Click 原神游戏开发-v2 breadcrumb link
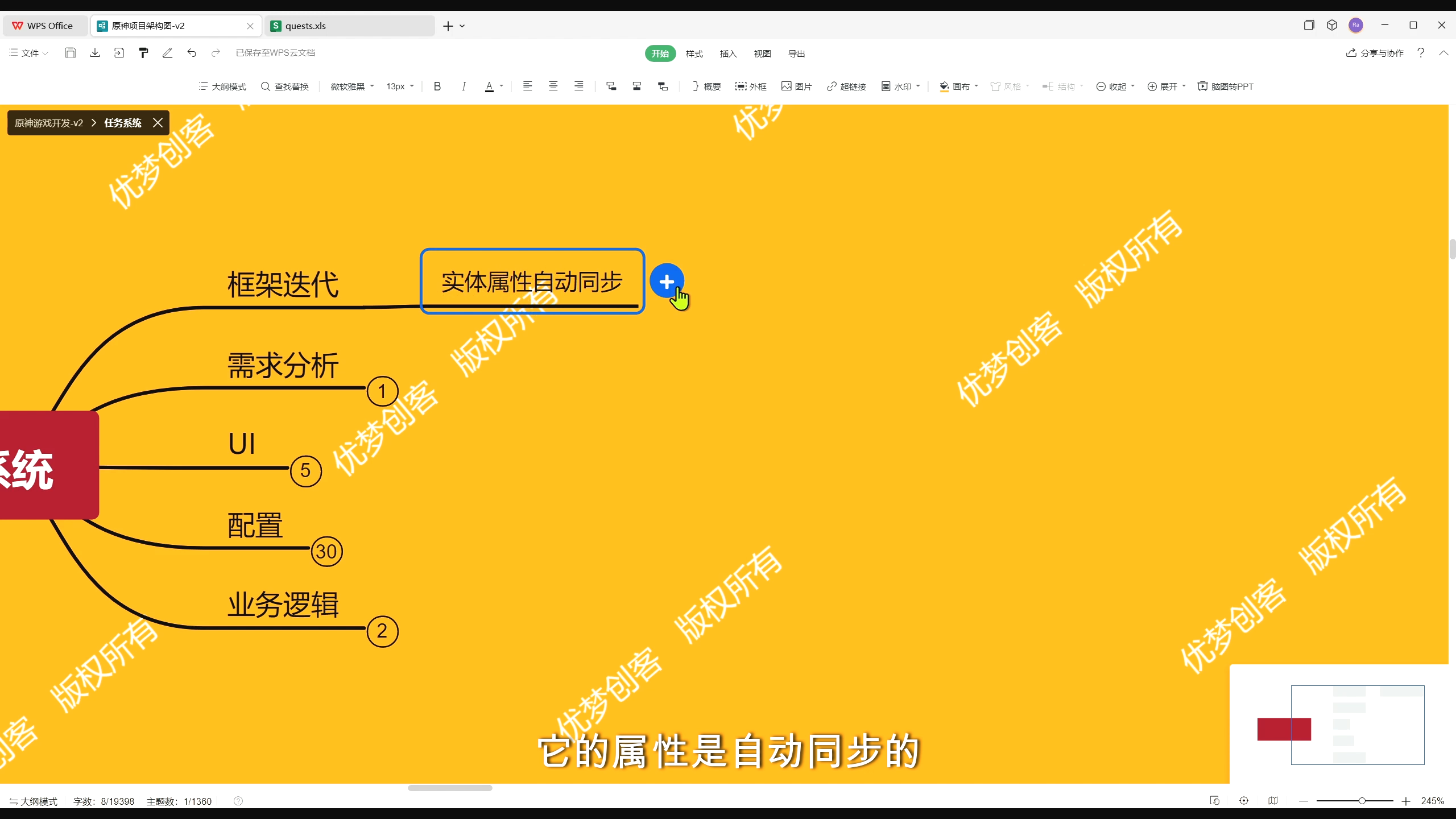Image resolution: width=1456 pixels, height=819 pixels. point(49,123)
